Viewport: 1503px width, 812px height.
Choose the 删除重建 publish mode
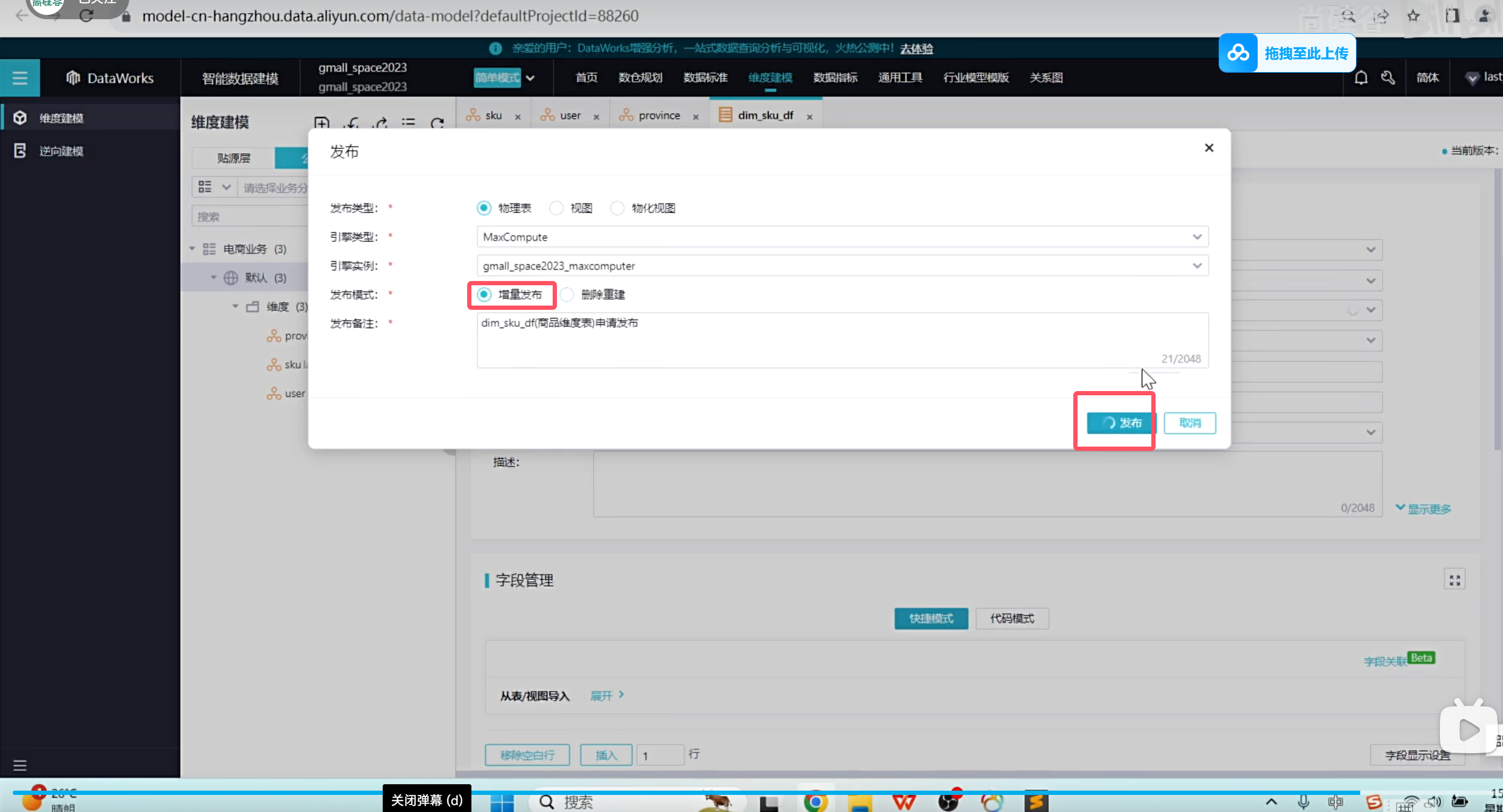click(567, 294)
